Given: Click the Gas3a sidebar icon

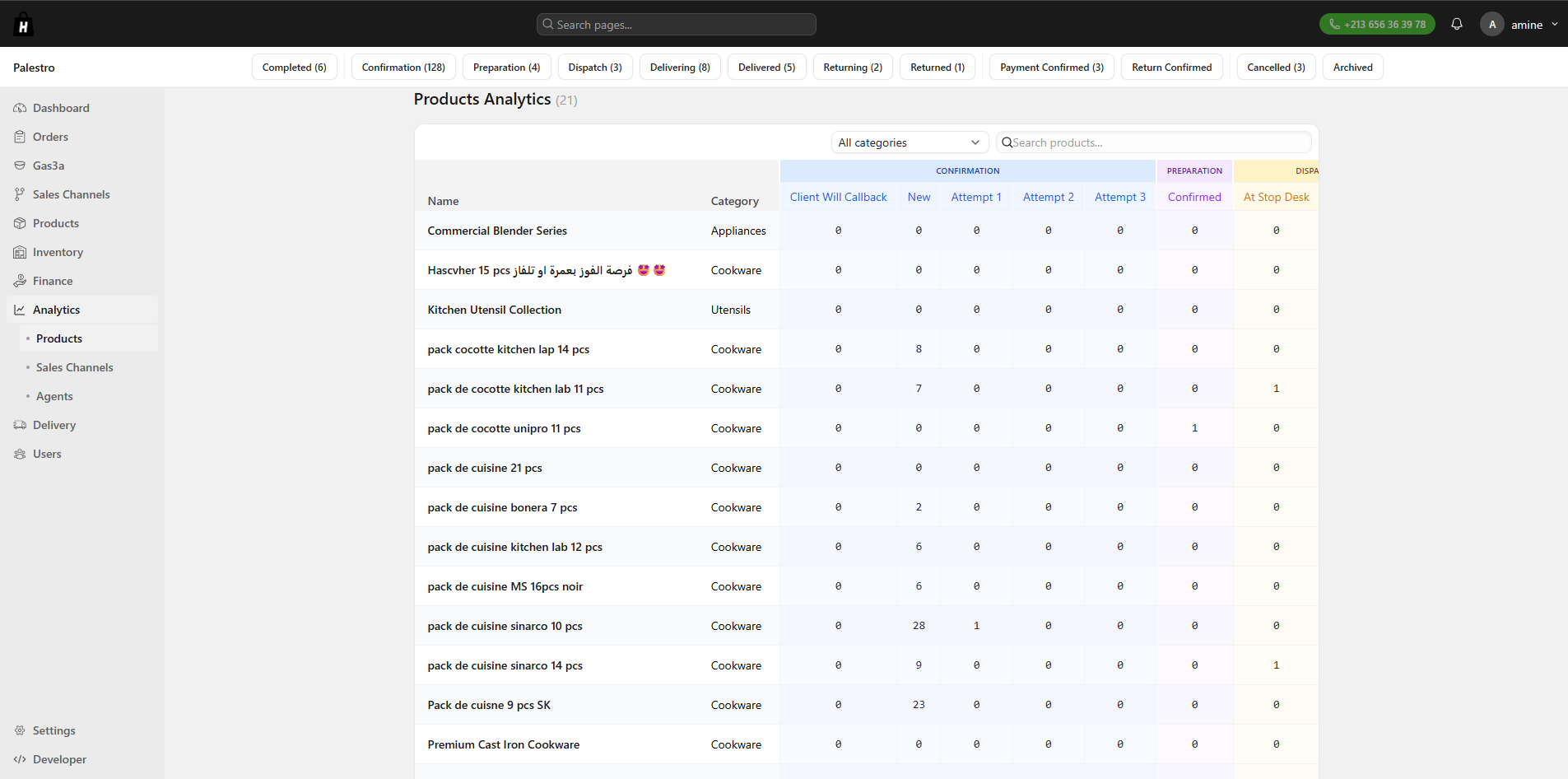Looking at the screenshot, I should pos(20,166).
